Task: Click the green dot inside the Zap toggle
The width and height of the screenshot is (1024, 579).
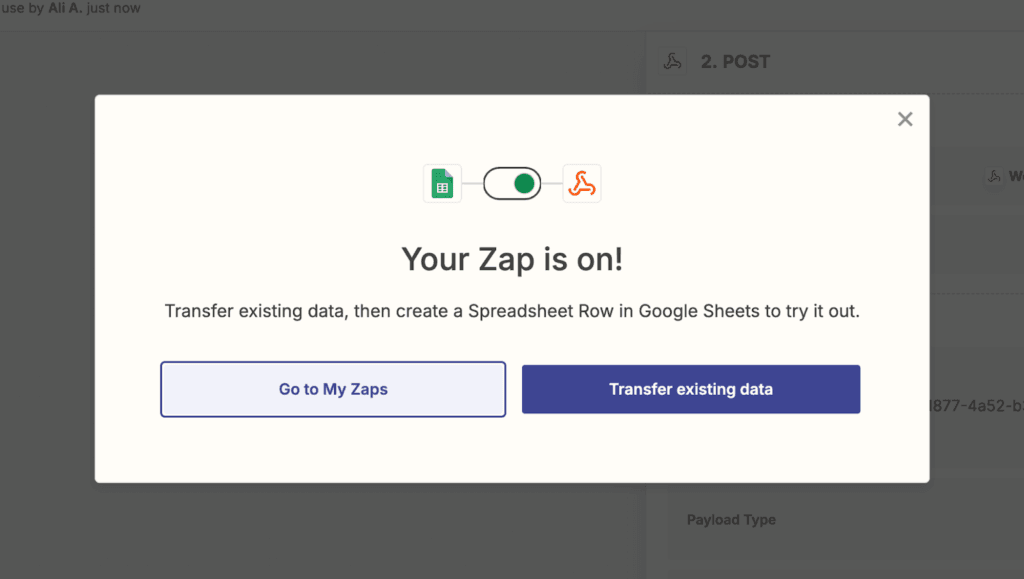Action: pos(524,183)
